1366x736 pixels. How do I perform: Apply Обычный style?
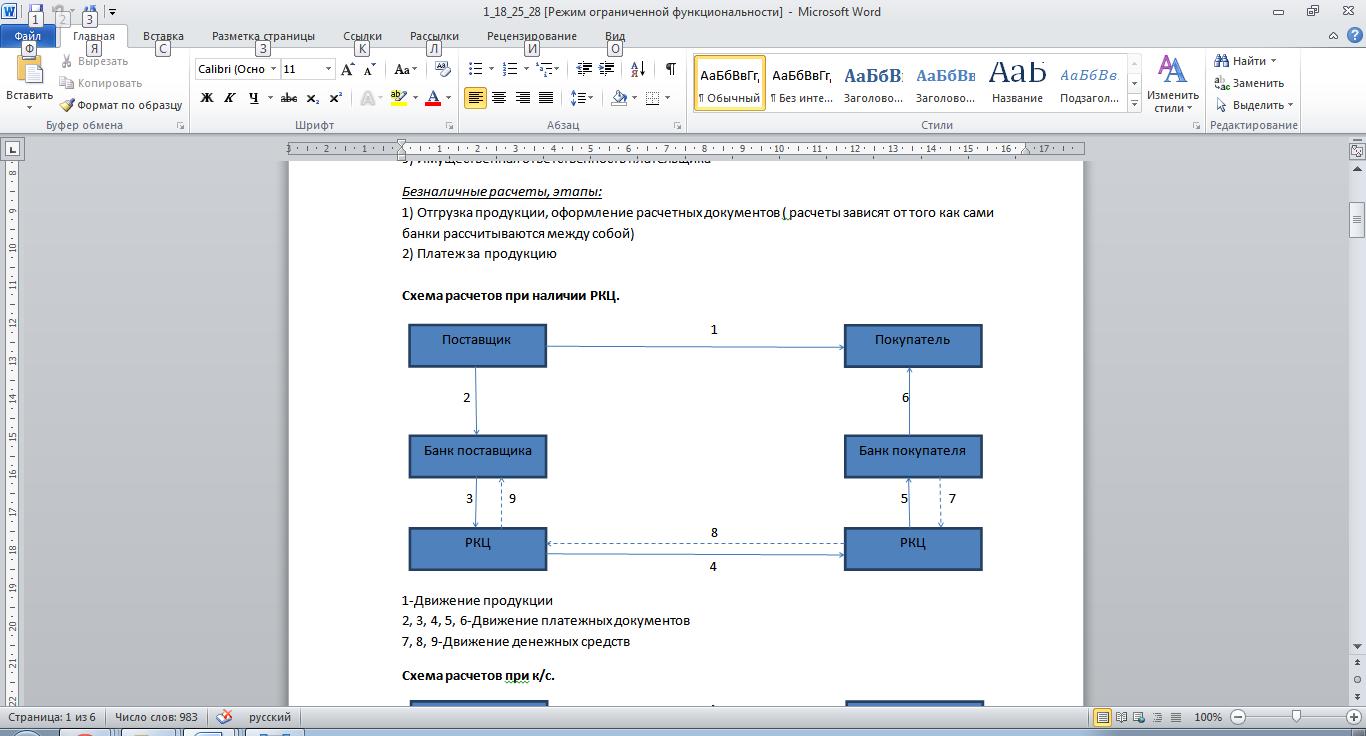point(729,83)
